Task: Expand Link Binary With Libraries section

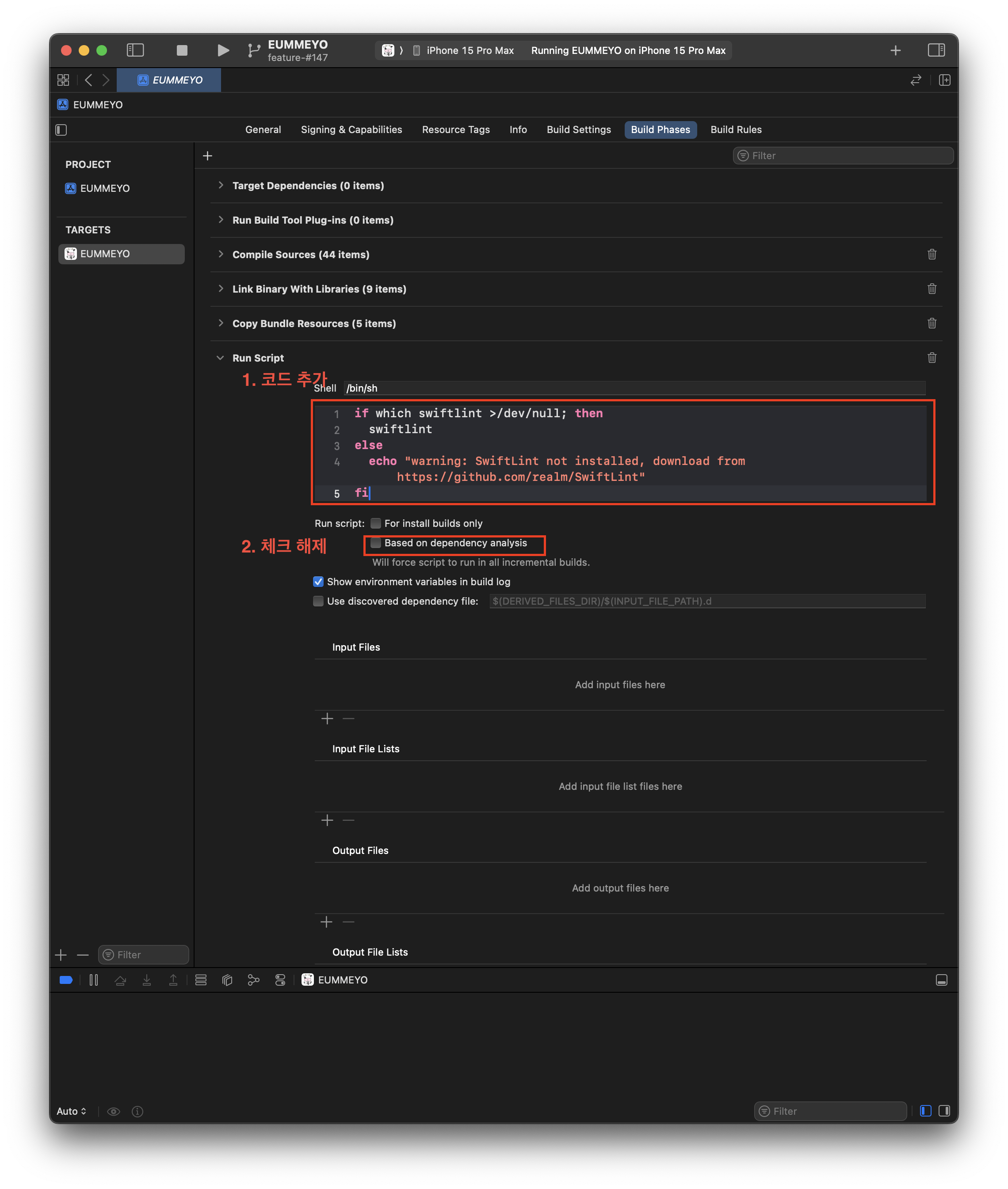Action: 221,288
